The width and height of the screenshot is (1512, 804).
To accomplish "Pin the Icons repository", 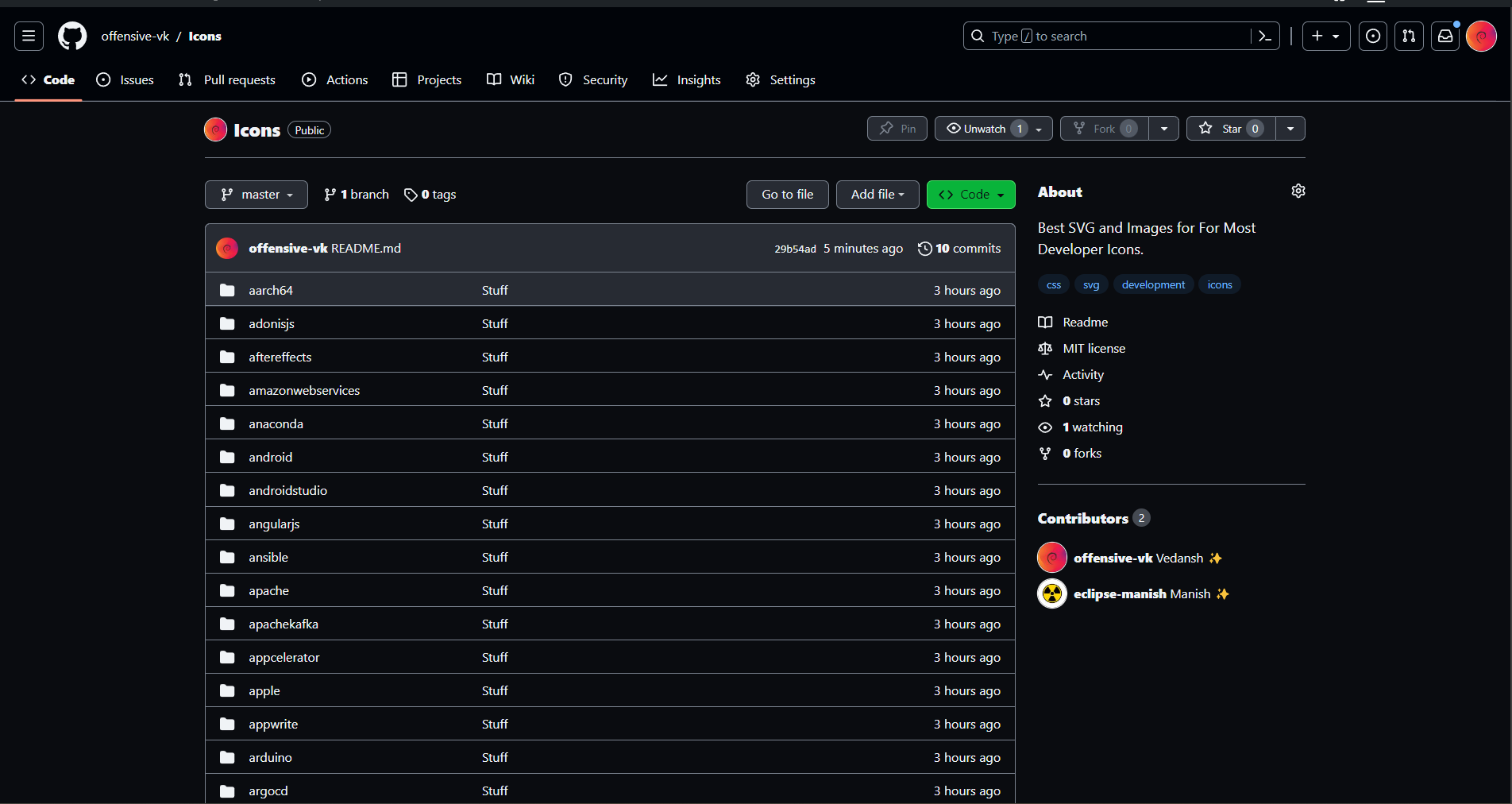I will point(897,129).
